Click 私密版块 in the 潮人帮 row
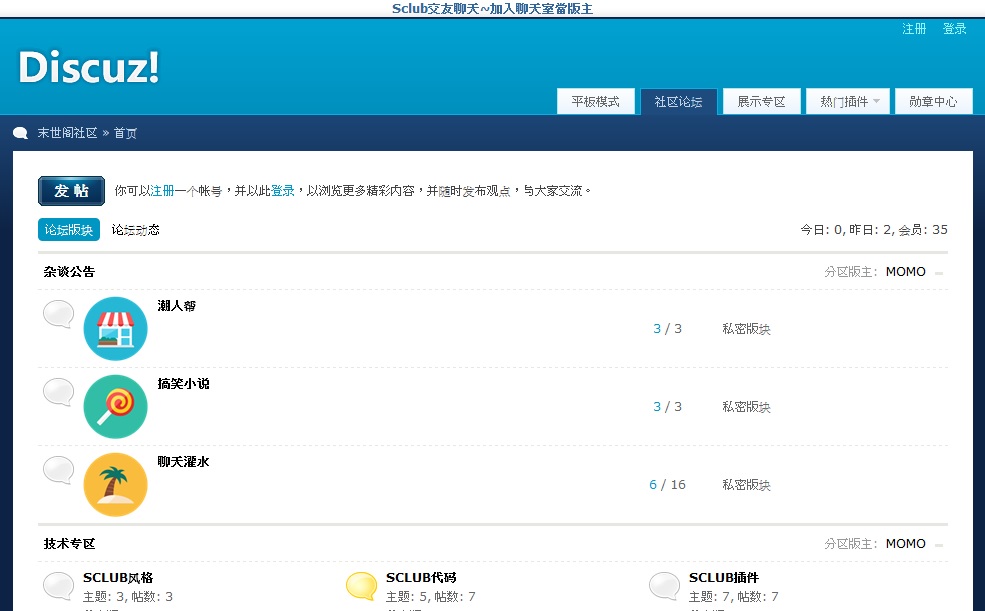This screenshot has width=985, height=611. pos(746,328)
